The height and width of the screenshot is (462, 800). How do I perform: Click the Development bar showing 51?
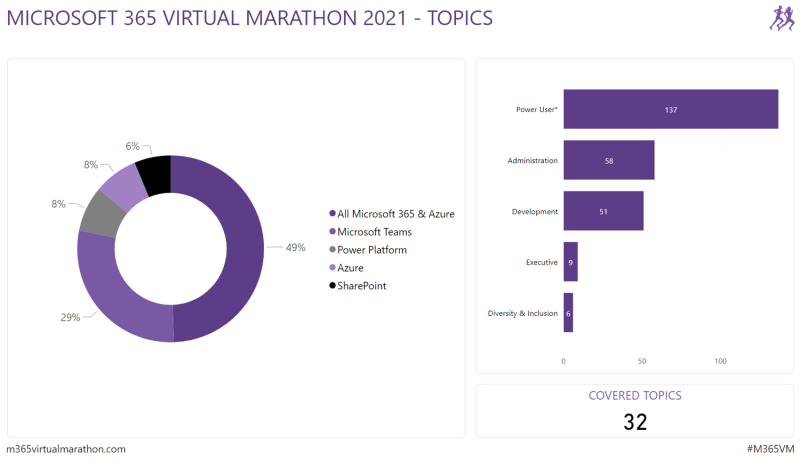(604, 211)
